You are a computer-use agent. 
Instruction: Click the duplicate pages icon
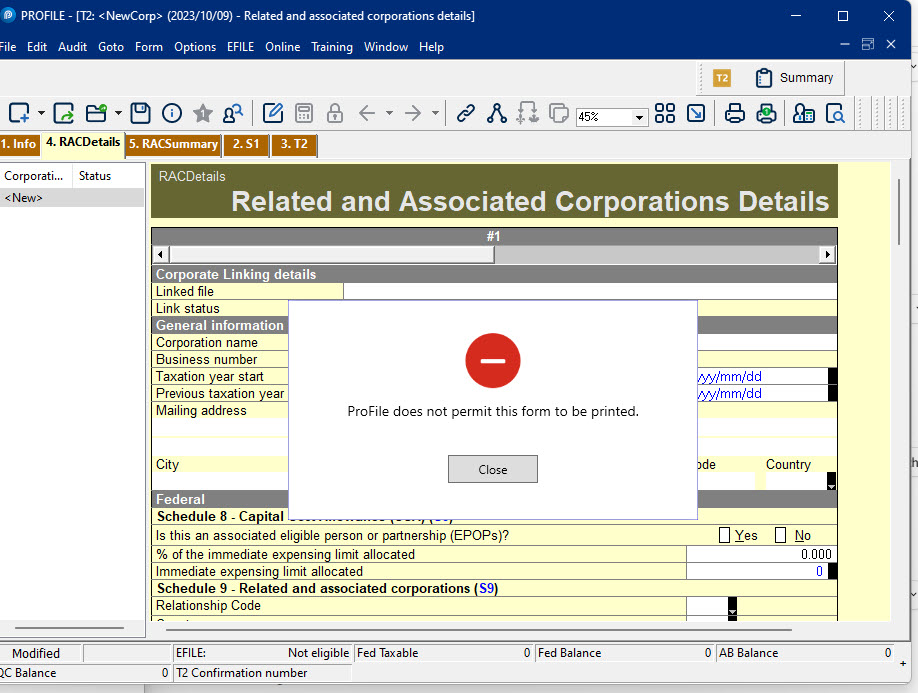559,113
